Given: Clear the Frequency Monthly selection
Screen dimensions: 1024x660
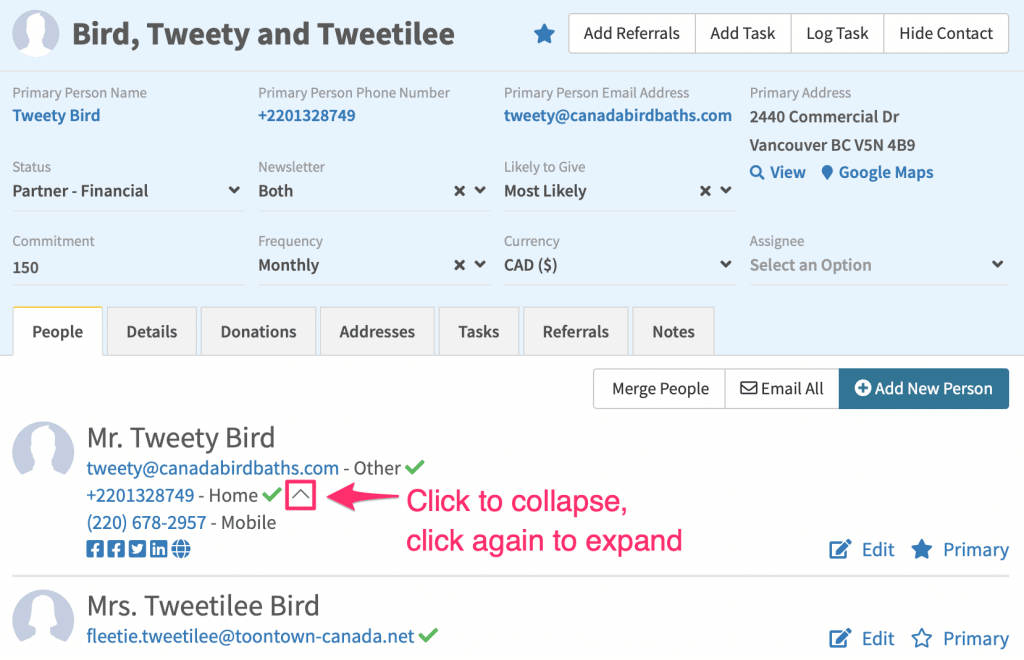Looking at the screenshot, I should click(460, 265).
